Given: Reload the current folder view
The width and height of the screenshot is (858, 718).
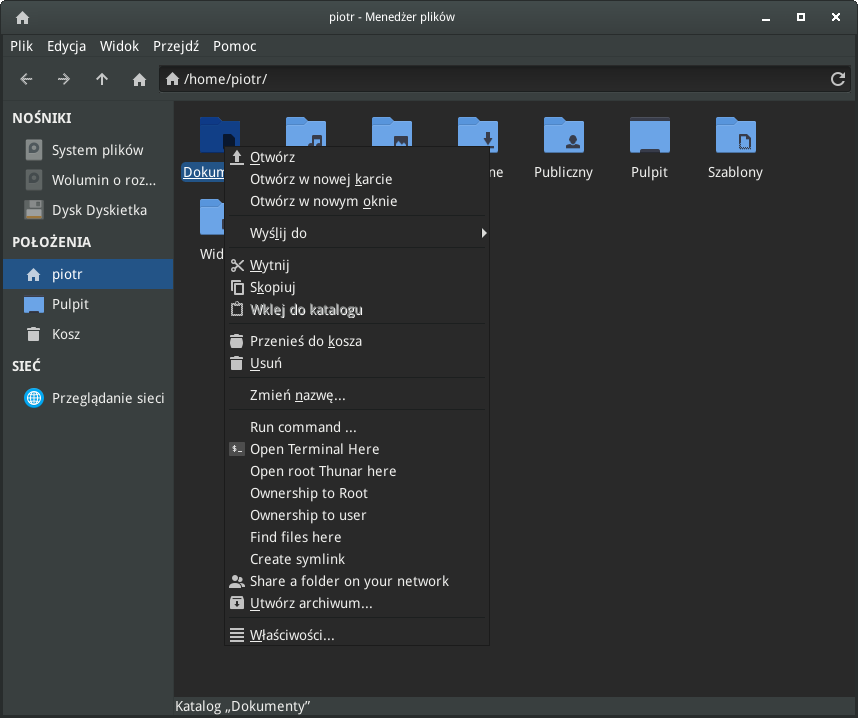Looking at the screenshot, I should (x=838, y=79).
